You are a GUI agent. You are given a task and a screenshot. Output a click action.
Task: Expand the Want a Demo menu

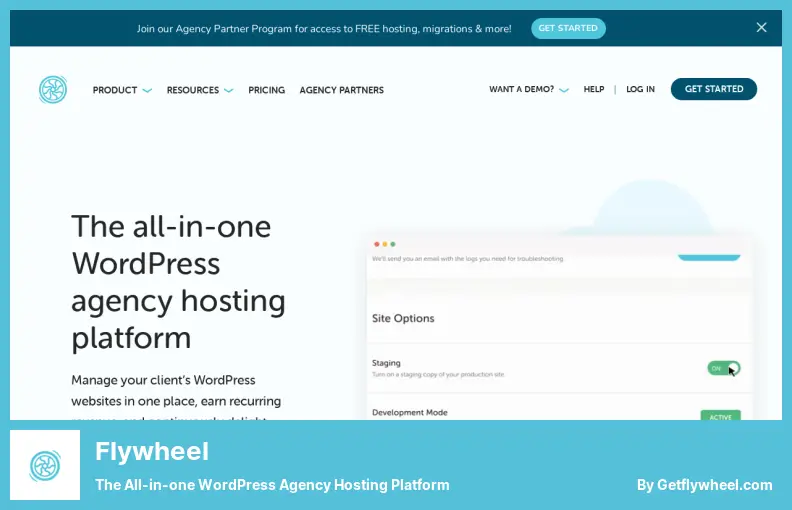(x=529, y=89)
